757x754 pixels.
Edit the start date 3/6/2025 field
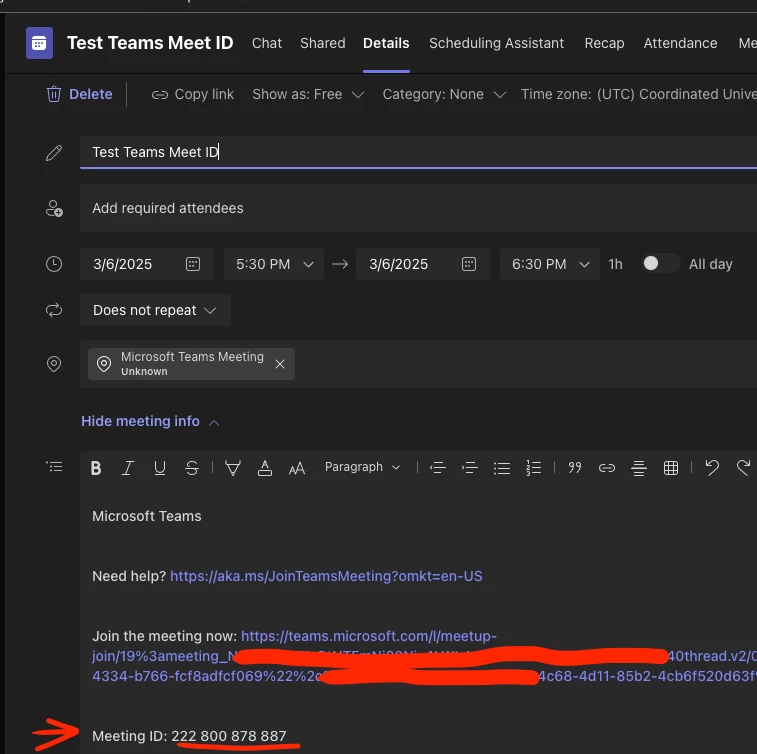[x=147, y=264]
